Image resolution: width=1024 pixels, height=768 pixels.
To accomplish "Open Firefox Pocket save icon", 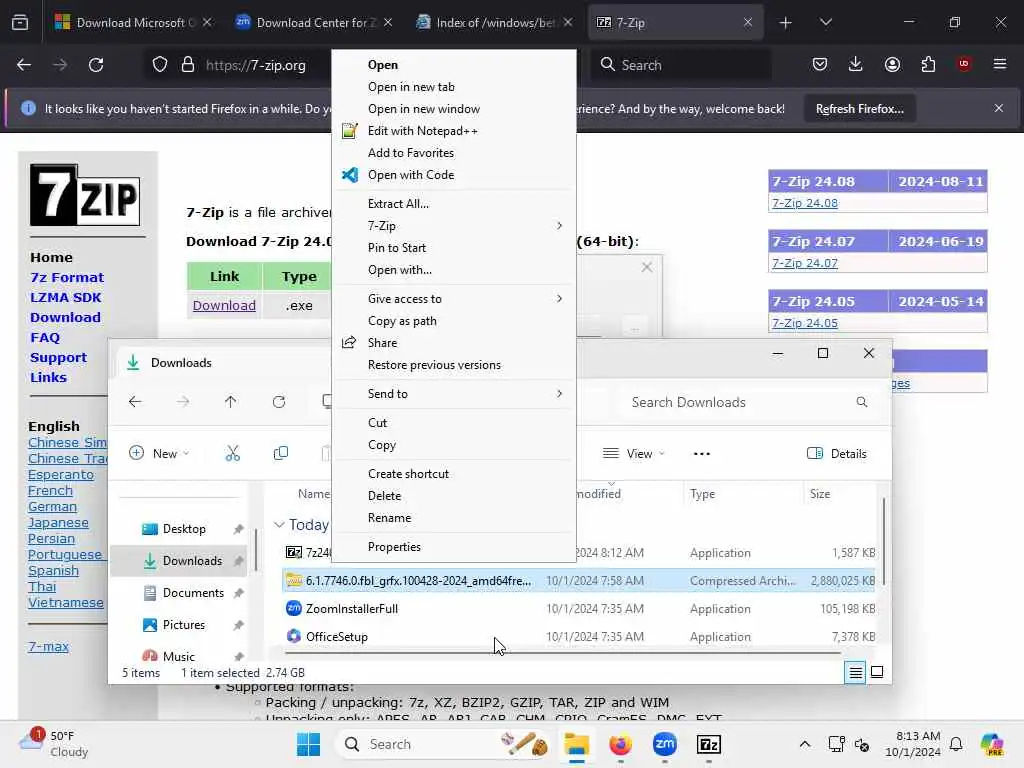I will pyautogui.click(x=820, y=64).
